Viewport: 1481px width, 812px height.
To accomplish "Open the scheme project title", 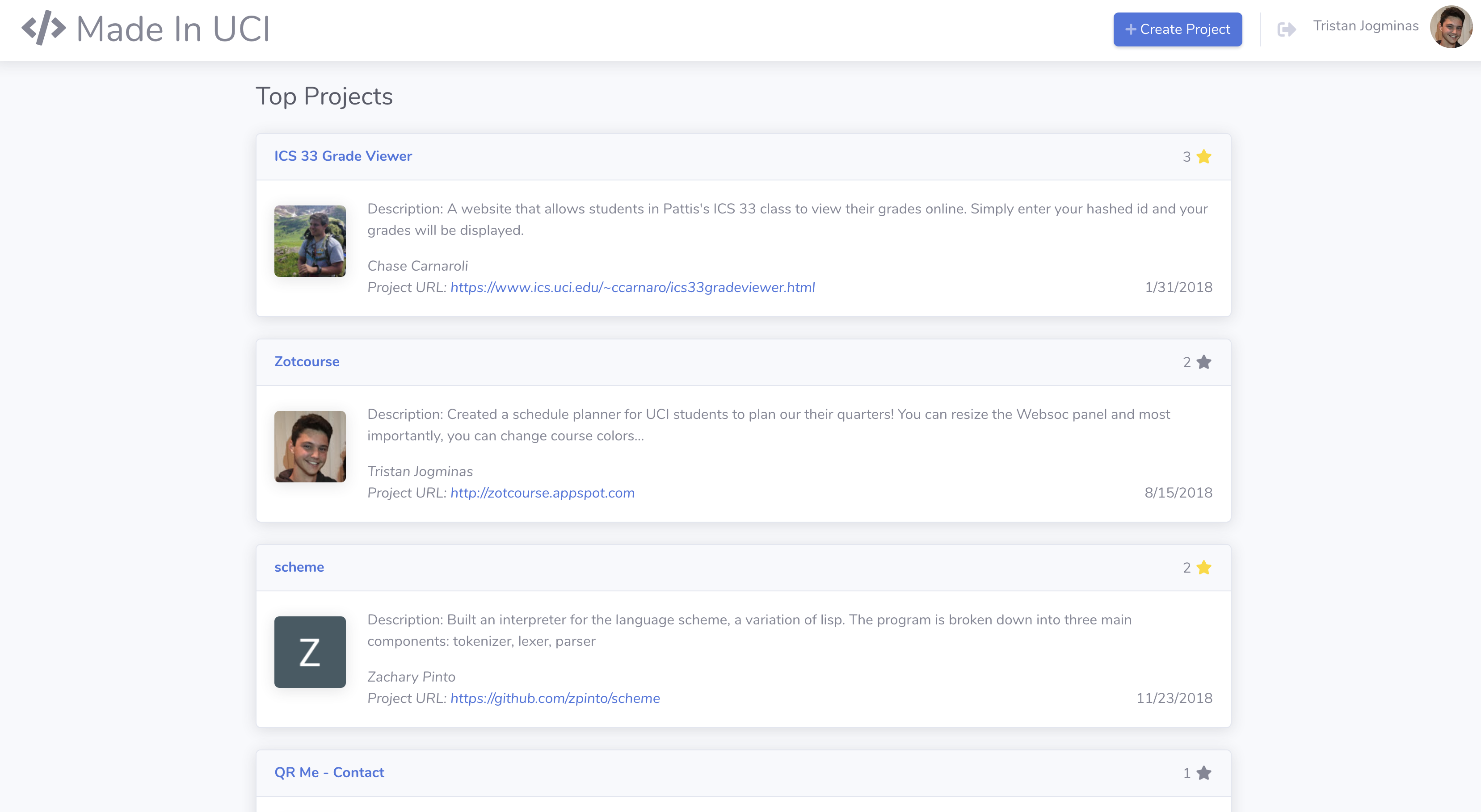I will (x=299, y=567).
